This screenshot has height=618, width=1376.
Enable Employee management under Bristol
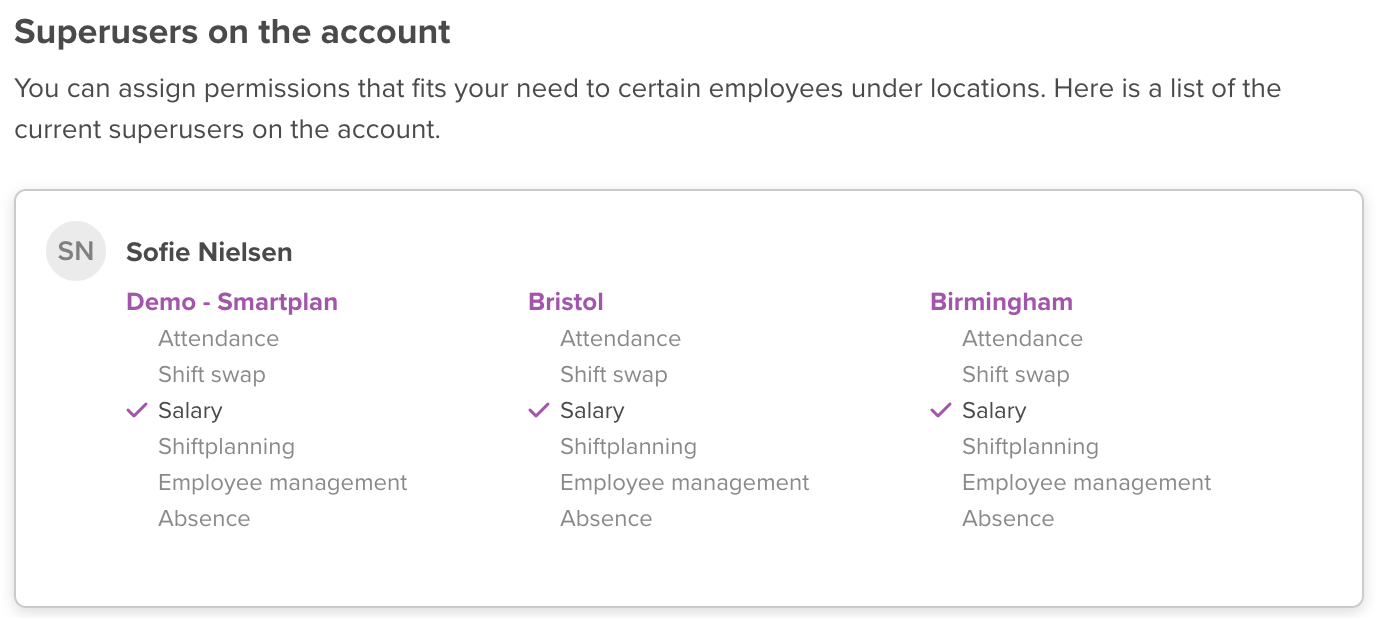[x=684, y=483]
